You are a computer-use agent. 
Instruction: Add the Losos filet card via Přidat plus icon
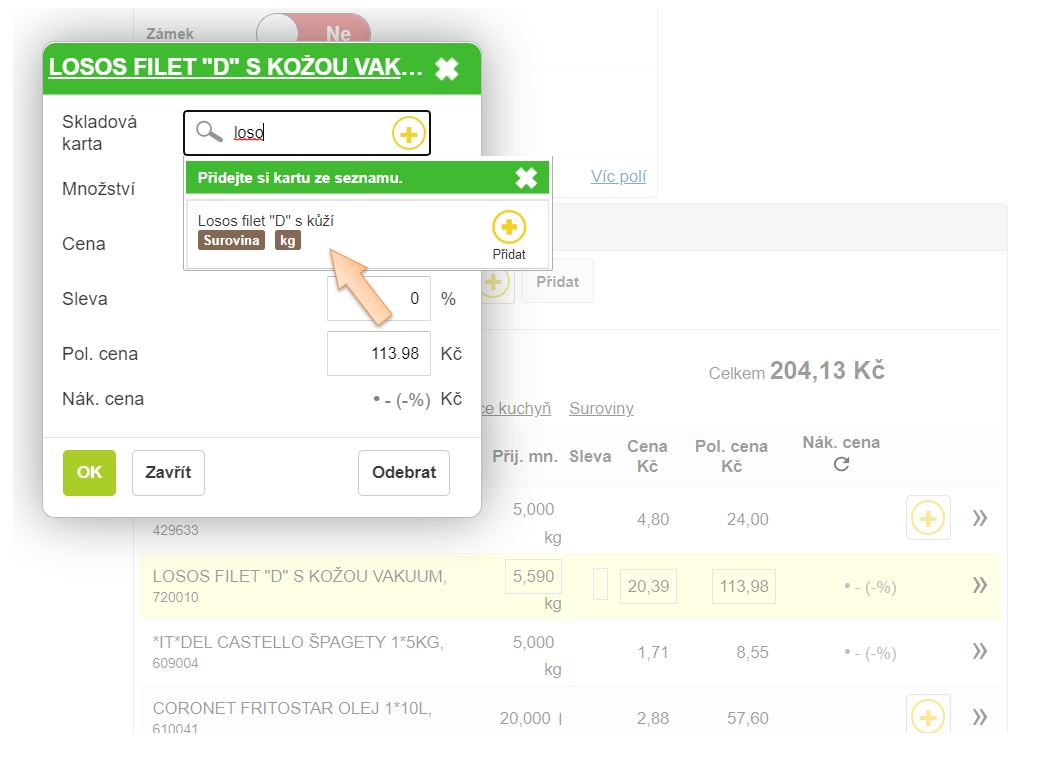(509, 228)
